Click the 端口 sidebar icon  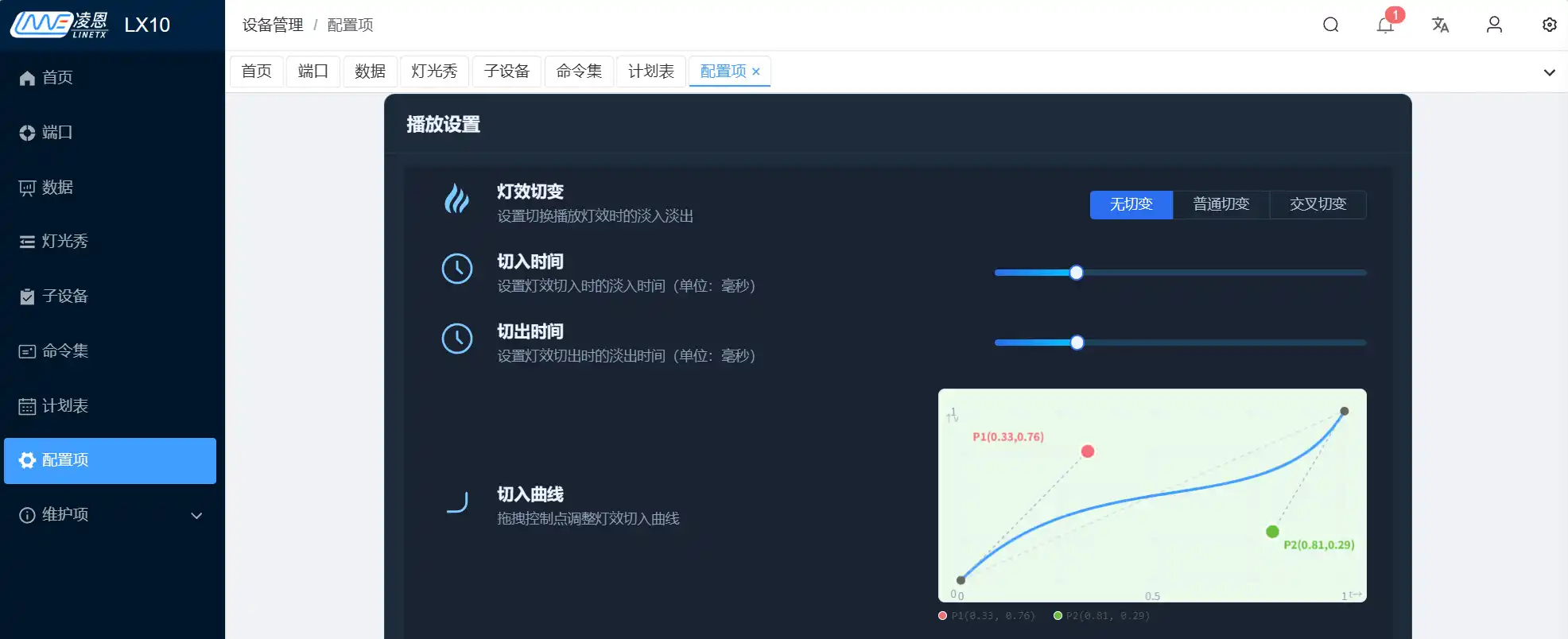coord(27,133)
